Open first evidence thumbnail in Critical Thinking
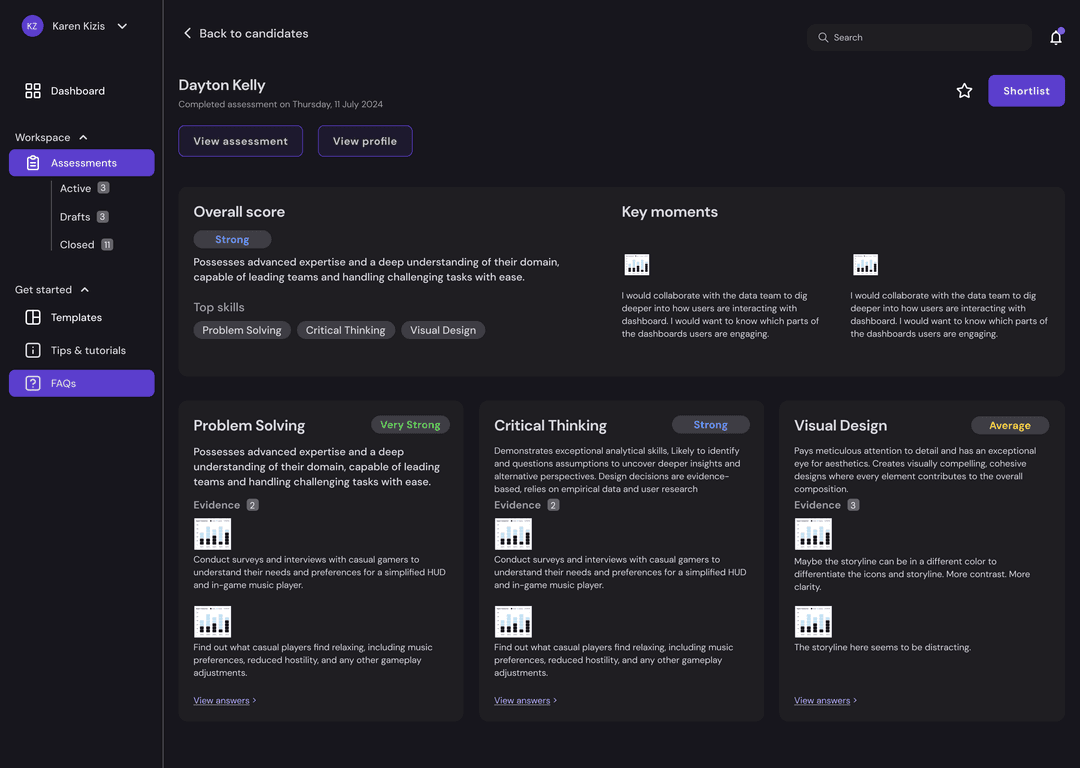The height and width of the screenshot is (768, 1080). [x=513, y=534]
